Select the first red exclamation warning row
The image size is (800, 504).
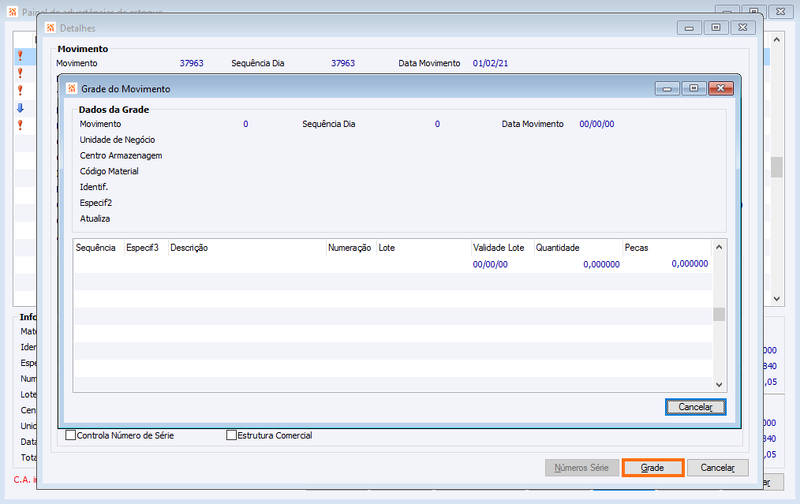pos(20,56)
